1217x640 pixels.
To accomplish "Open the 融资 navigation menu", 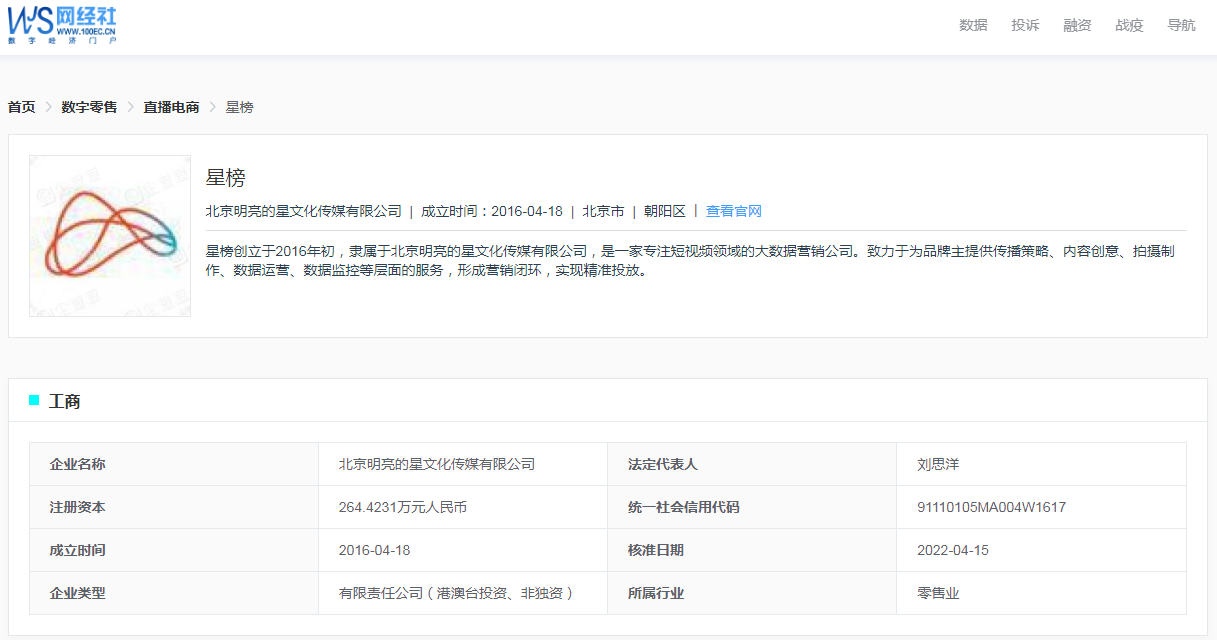I will (1077, 25).
